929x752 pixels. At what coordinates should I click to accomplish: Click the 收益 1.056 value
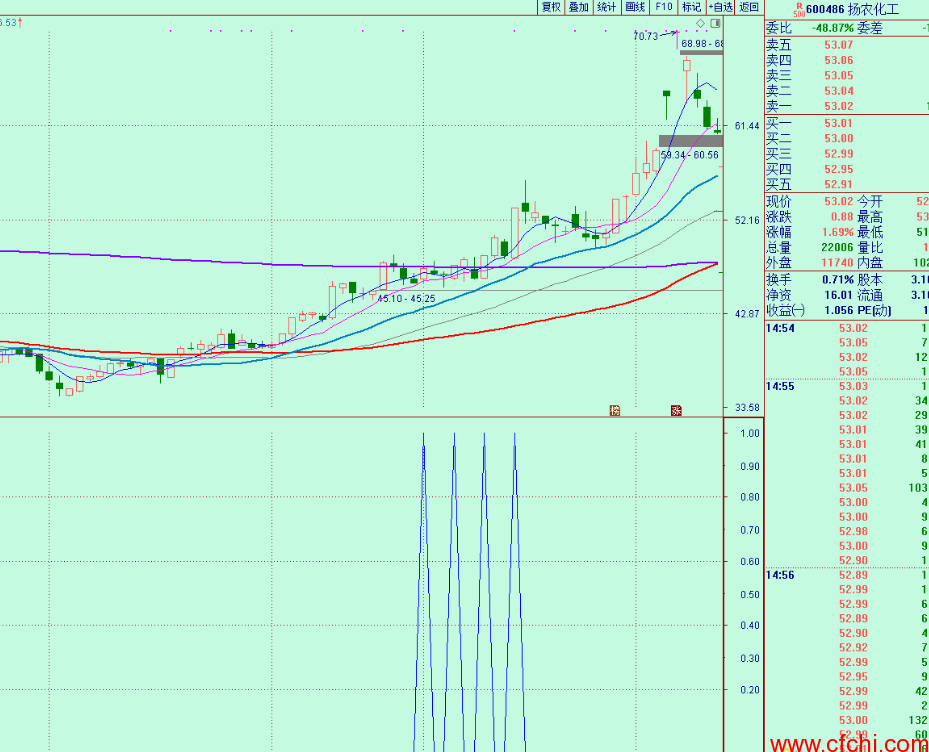[839, 310]
